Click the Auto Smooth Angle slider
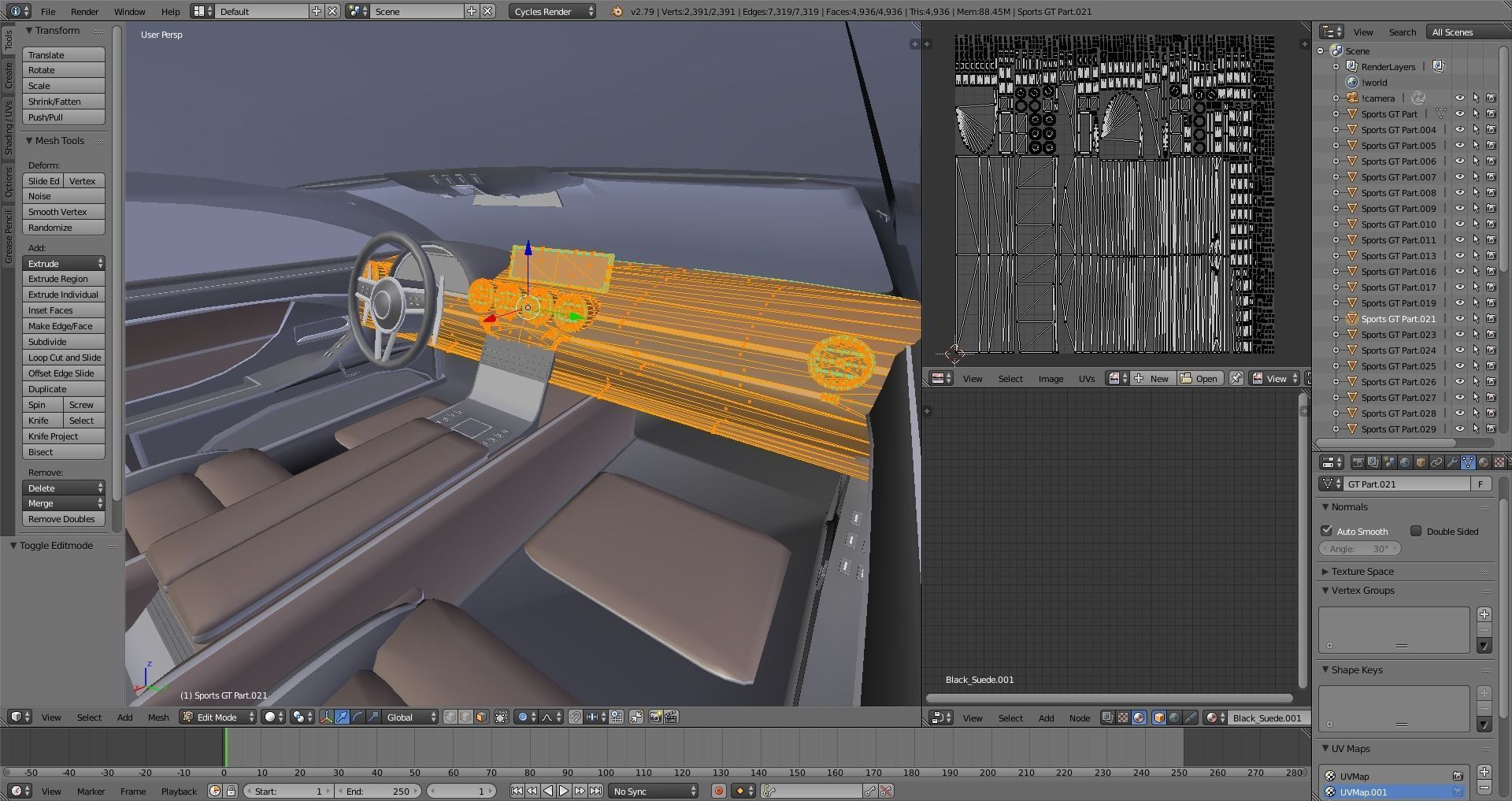The image size is (1512, 801). [1359, 549]
